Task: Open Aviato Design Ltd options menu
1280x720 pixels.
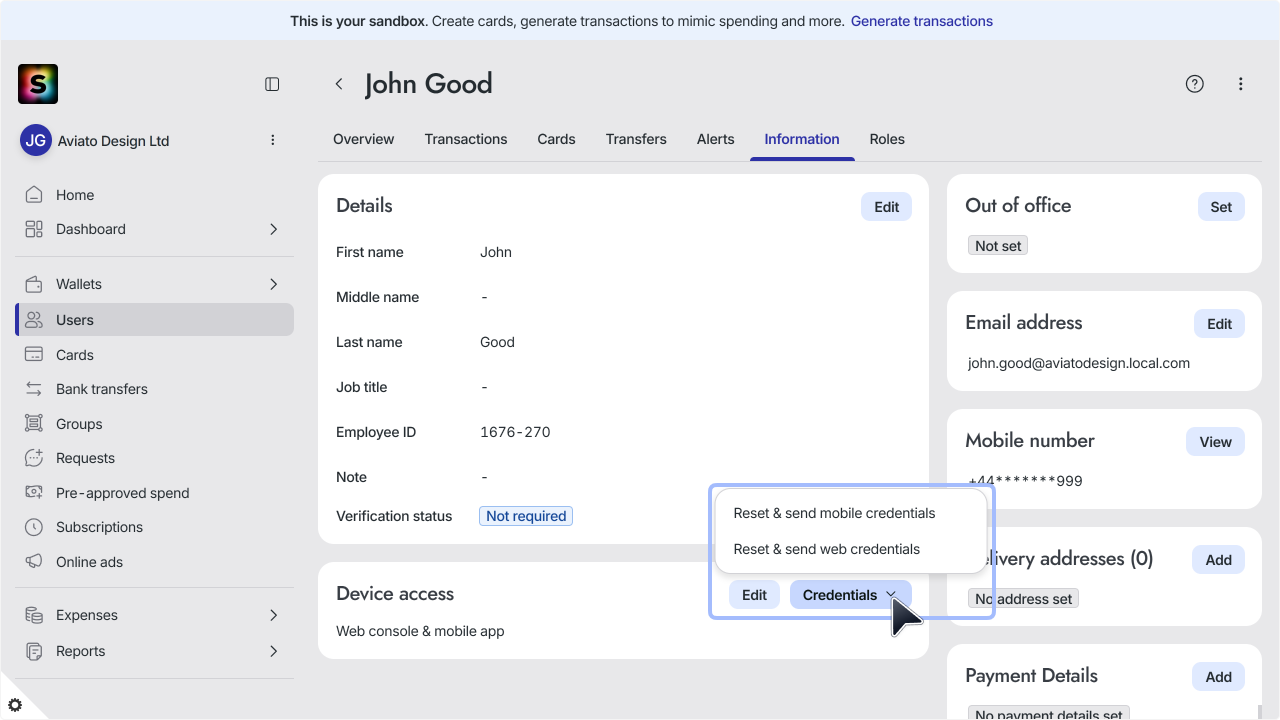Action: 272,140
